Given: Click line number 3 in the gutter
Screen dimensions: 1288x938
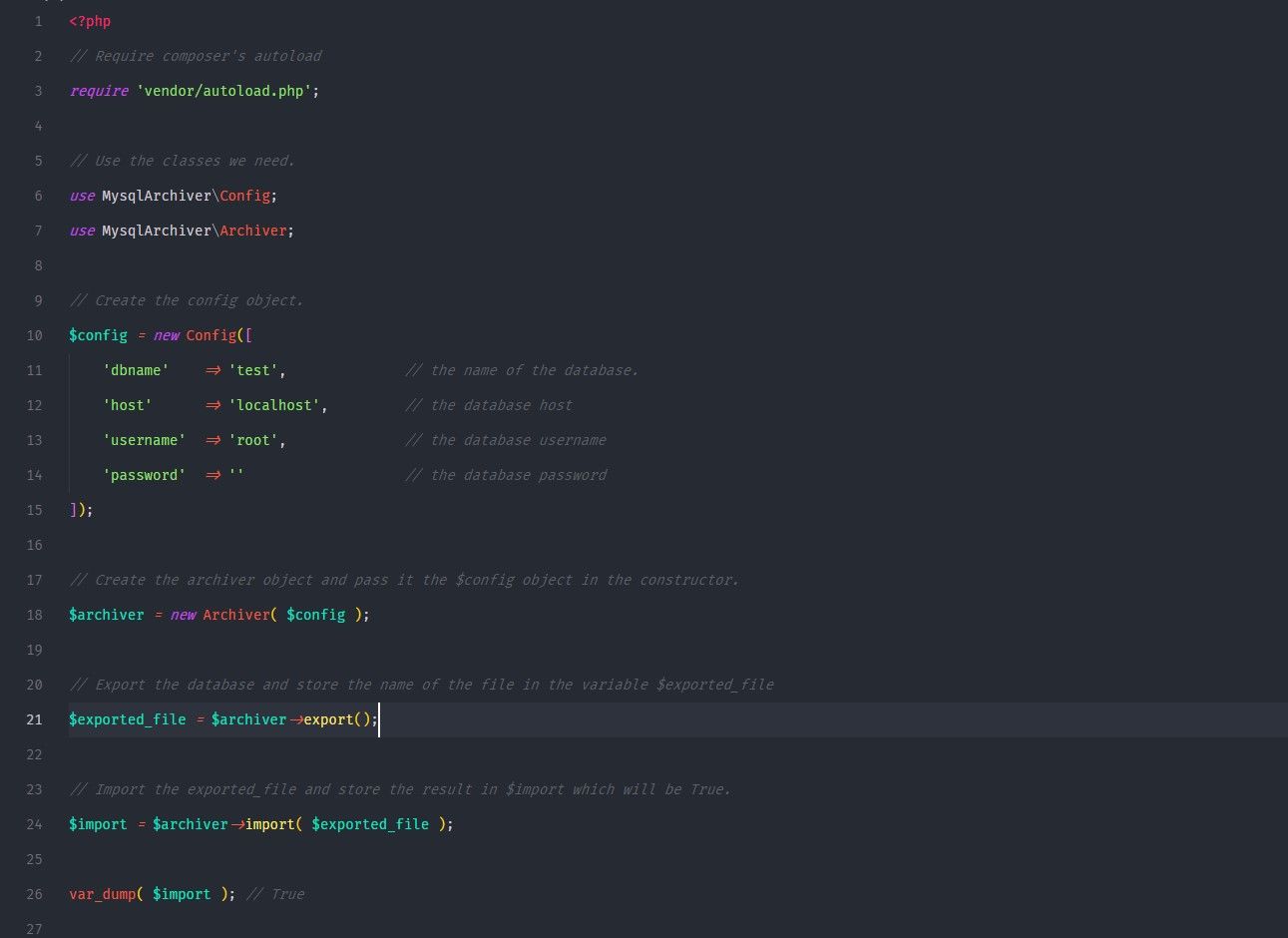Looking at the screenshot, I should click(x=39, y=91).
